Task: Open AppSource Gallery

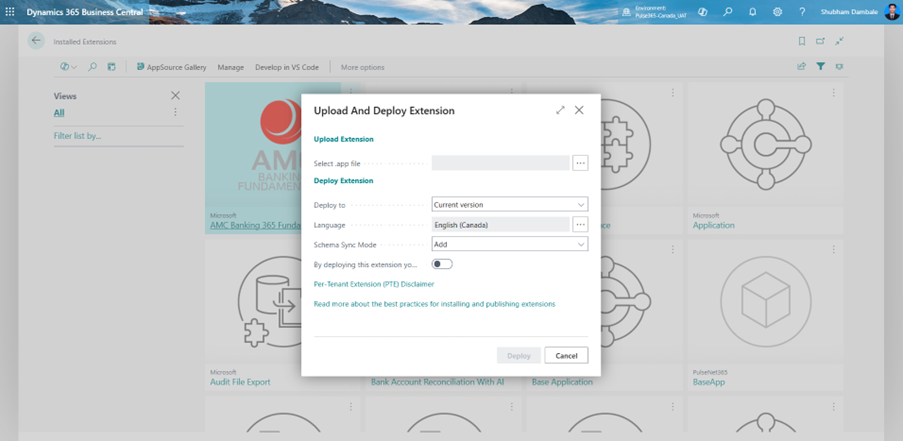Action: pos(171,67)
